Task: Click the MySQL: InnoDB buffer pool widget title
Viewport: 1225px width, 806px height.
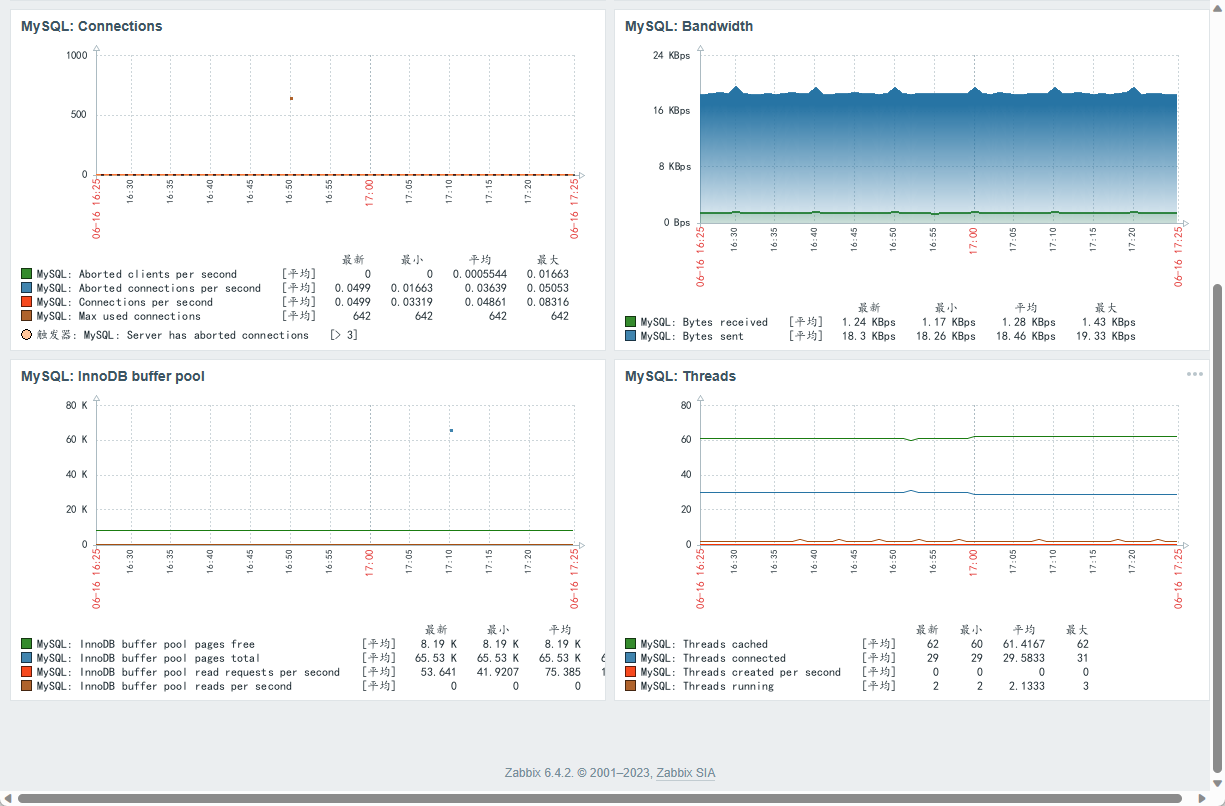Action: click(x=113, y=376)
